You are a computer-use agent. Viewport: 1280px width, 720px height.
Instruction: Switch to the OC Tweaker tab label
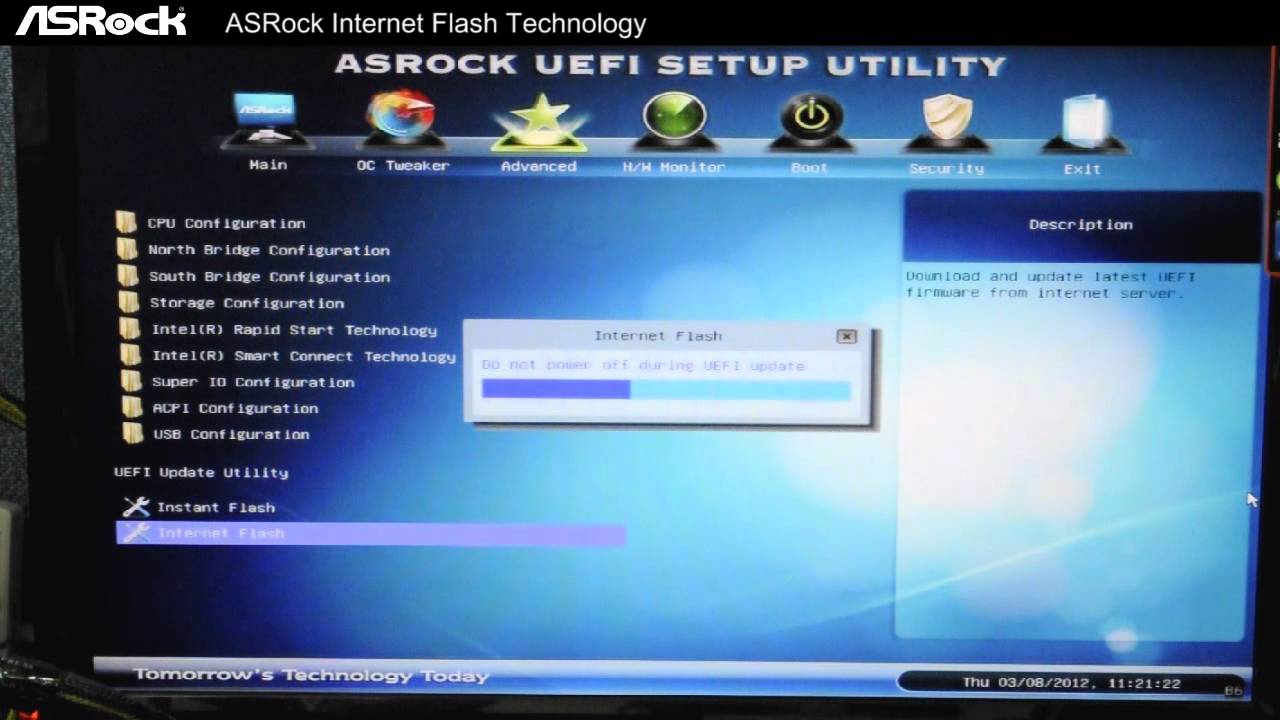[403, 166]
